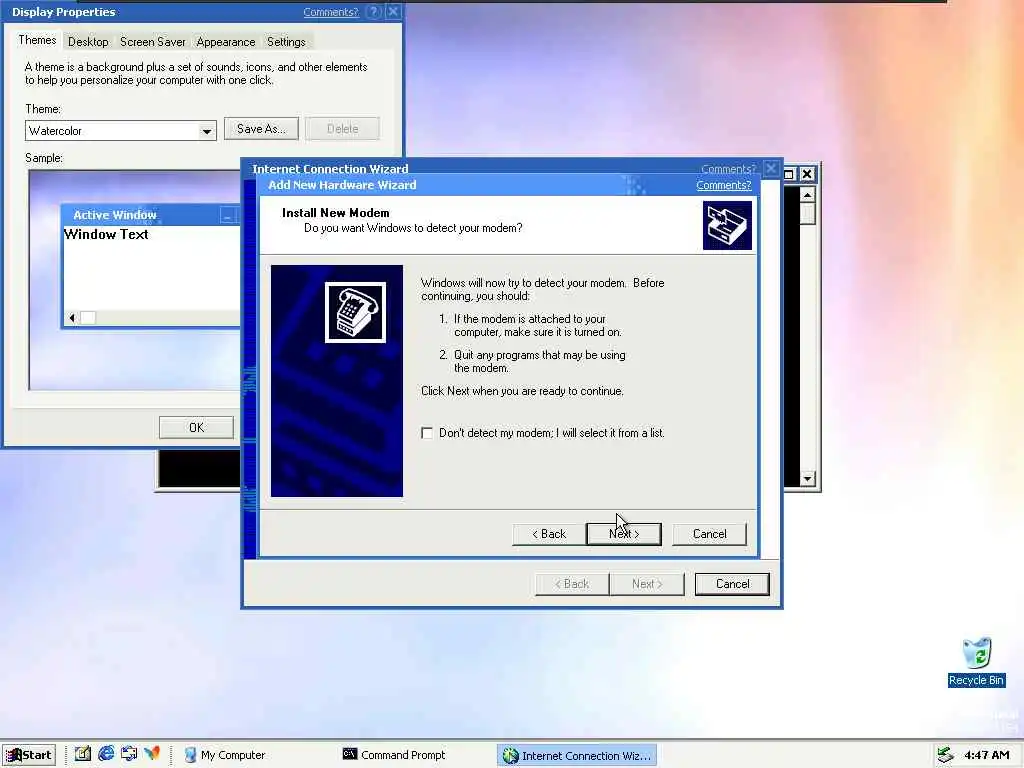Click help question mark in Display Properties
The width and height of the screenshot is (1024, 768).
point(374,12)
